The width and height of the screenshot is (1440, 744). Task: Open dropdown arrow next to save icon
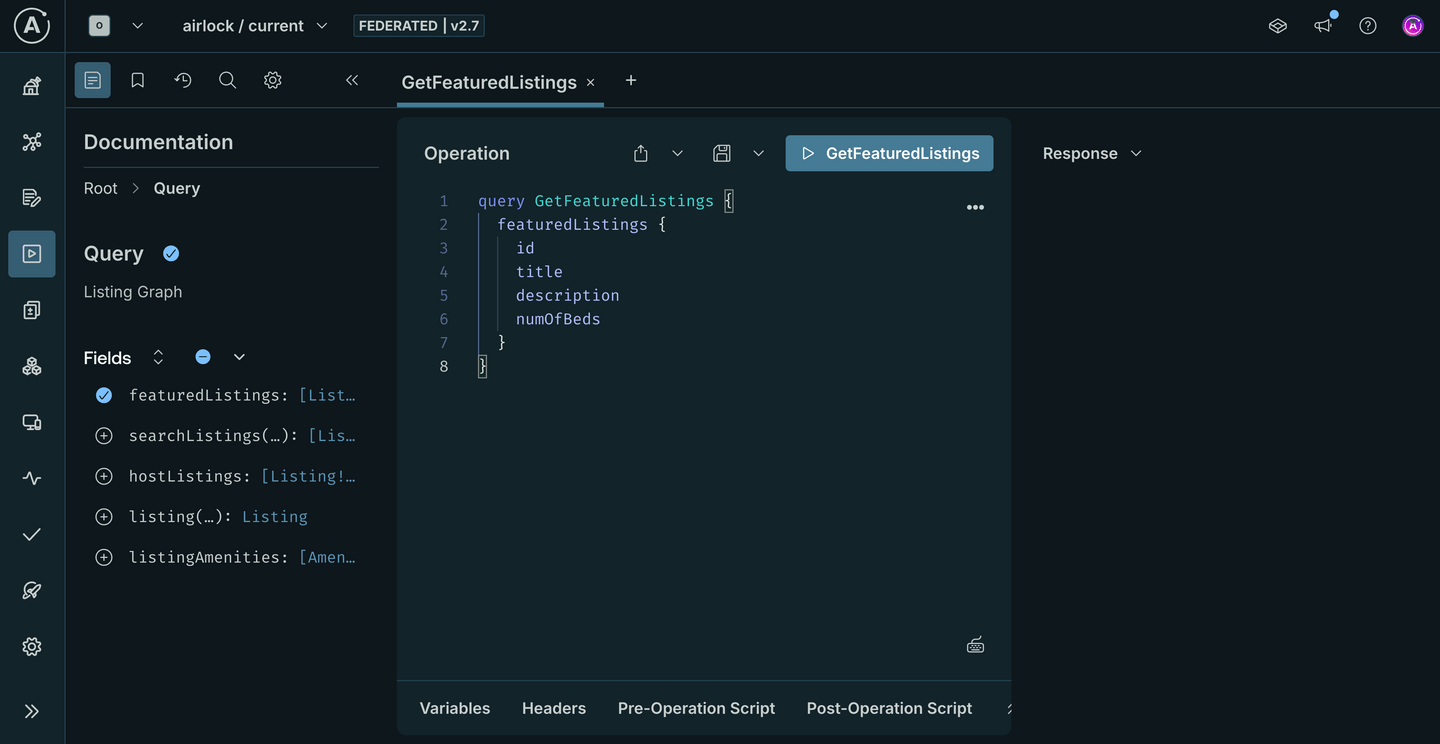point(759,153)
